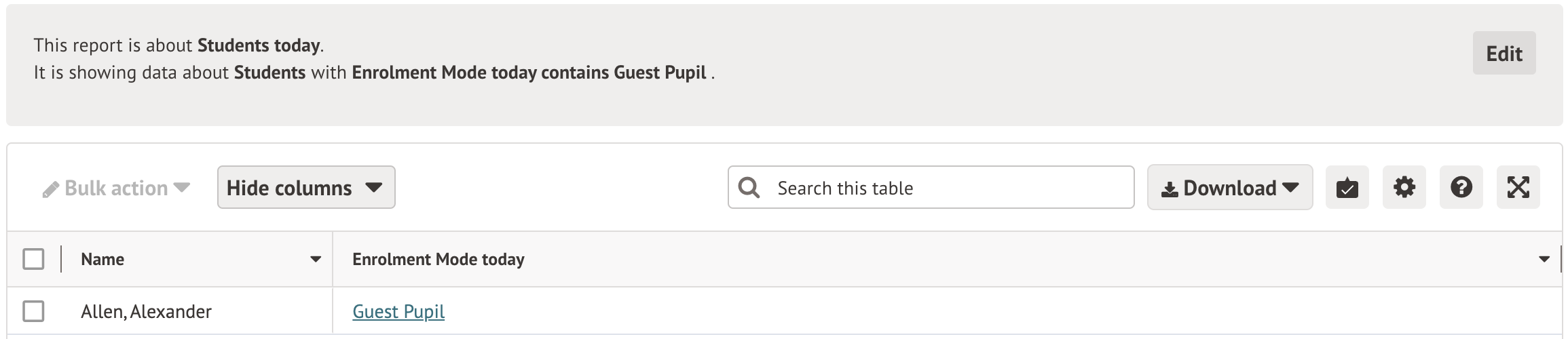Expand the Download caret arrow

[1291, 188]
